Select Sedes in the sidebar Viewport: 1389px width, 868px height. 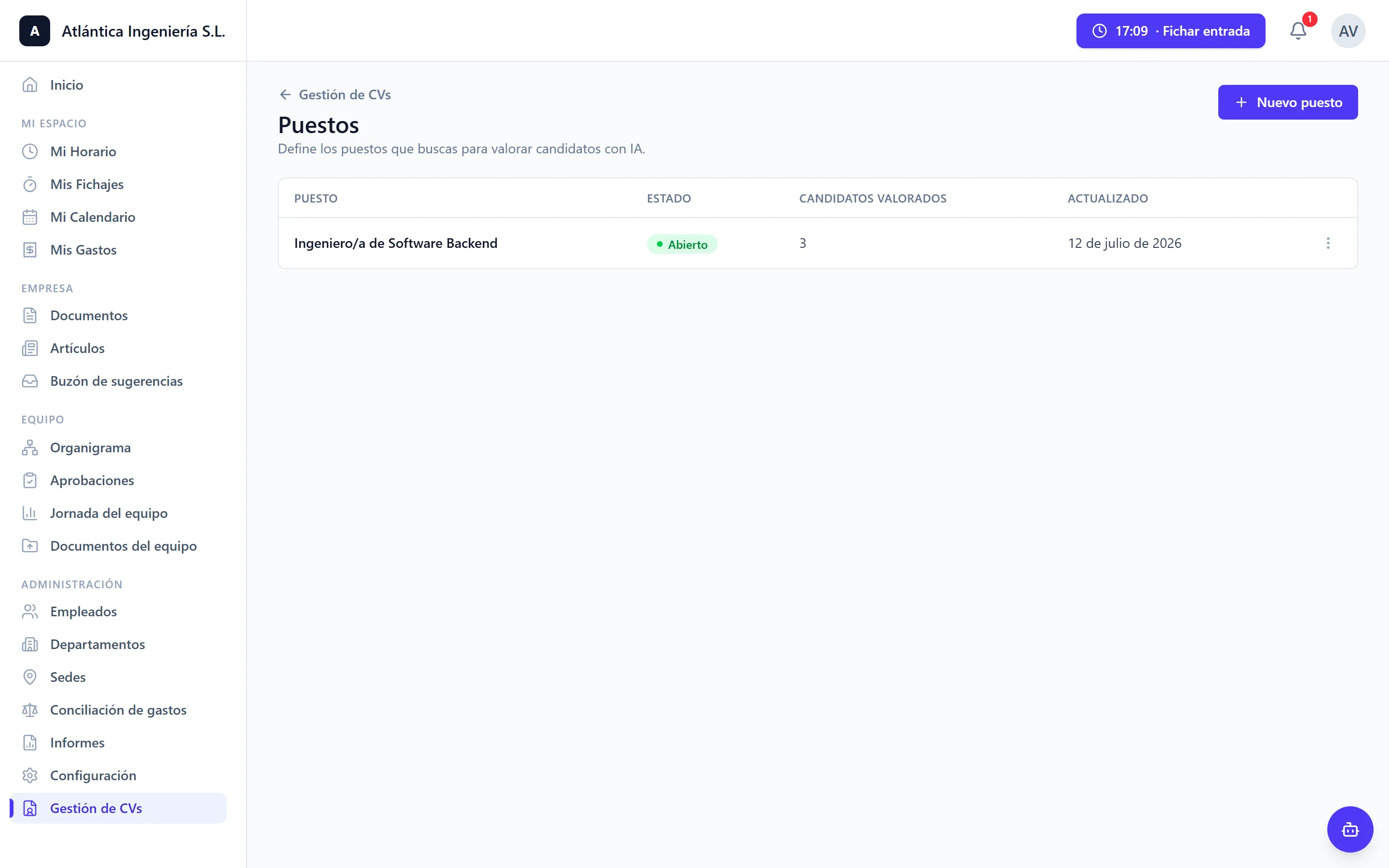point(118,677)
